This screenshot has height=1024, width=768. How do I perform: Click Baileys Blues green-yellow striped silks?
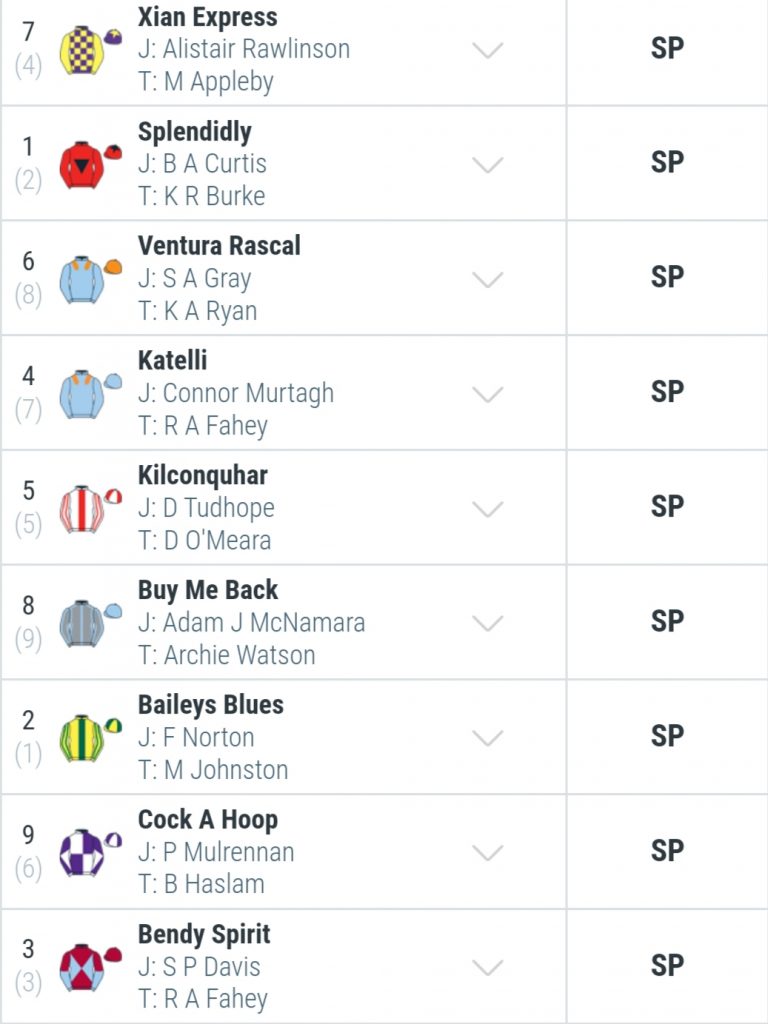(90, 738)
